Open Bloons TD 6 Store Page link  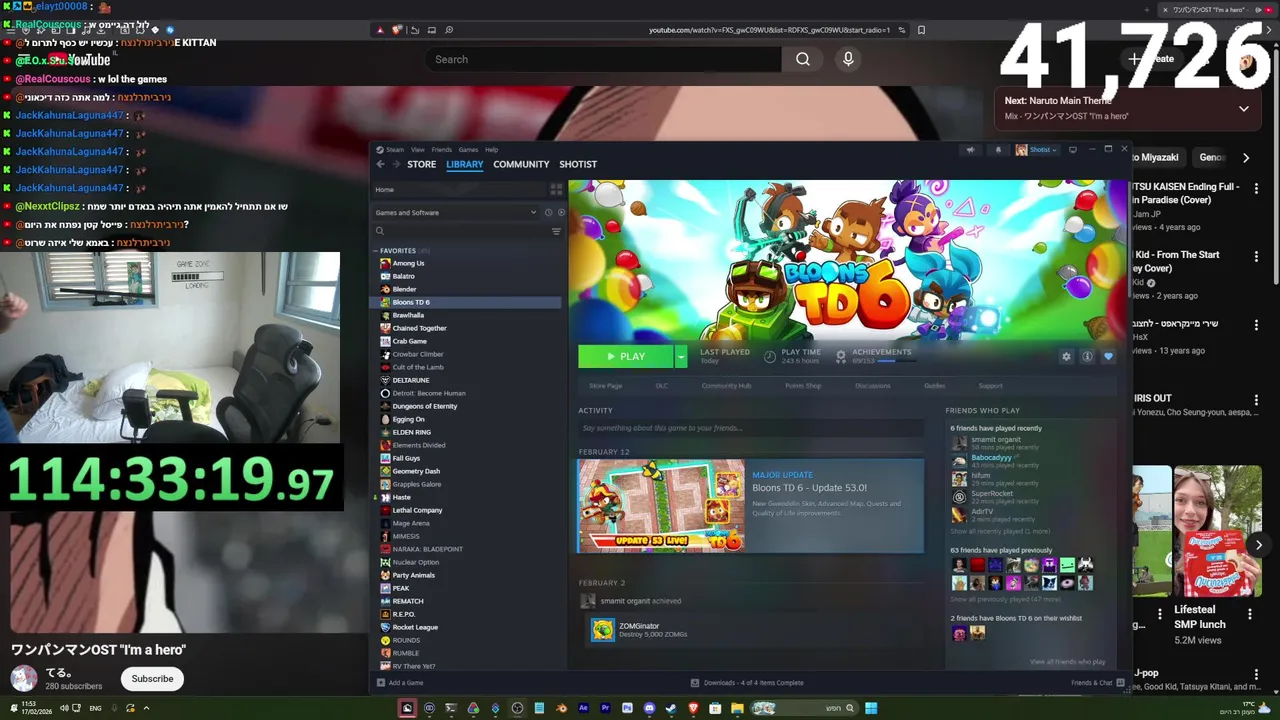tap(605, 386)
